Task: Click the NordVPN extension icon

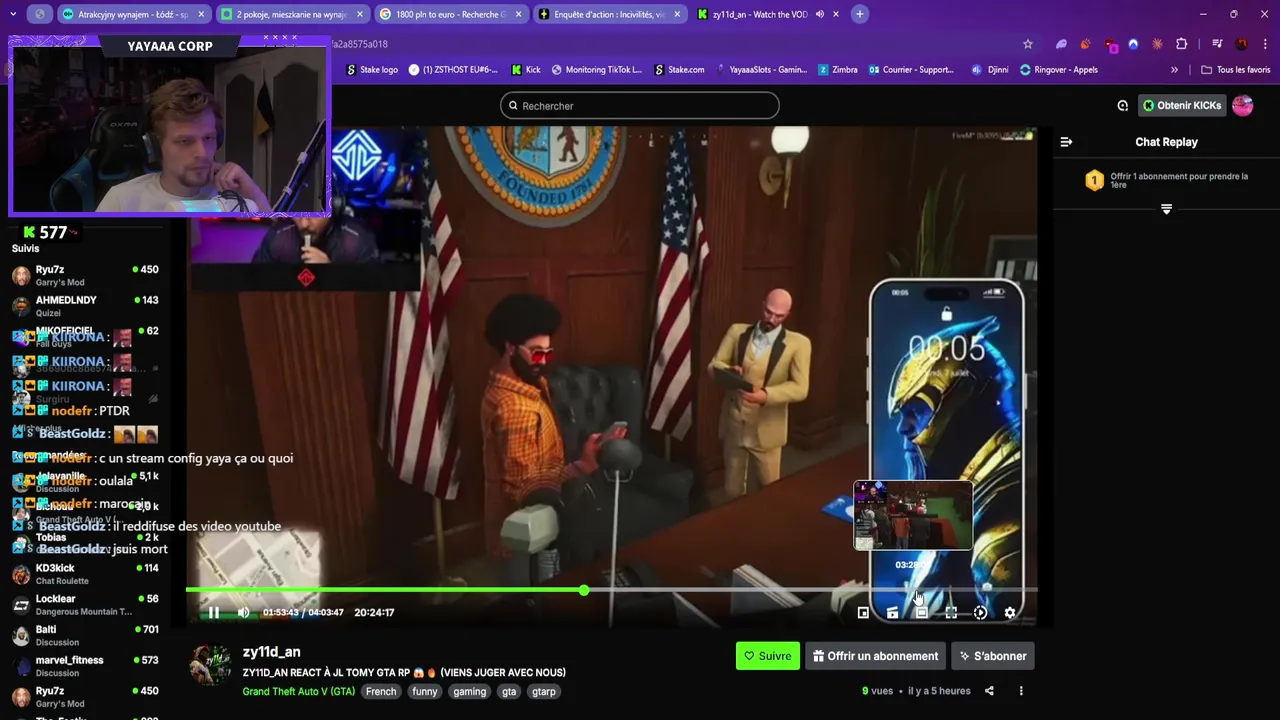Action: pyautogui.click(x=1133, y=44)
